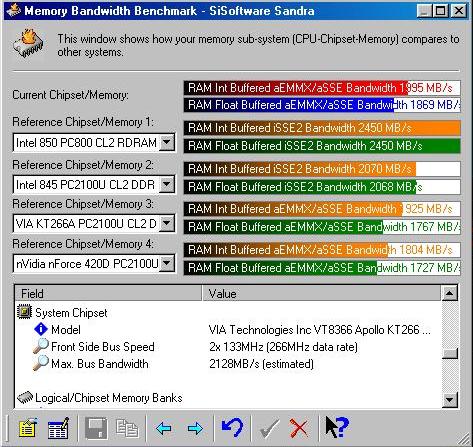This screenshot has height=447, width=473.
Task: Click the RAM Float Buffered 1767 MB/s bar
Action: pyautogui.click(x=322, y=227)
